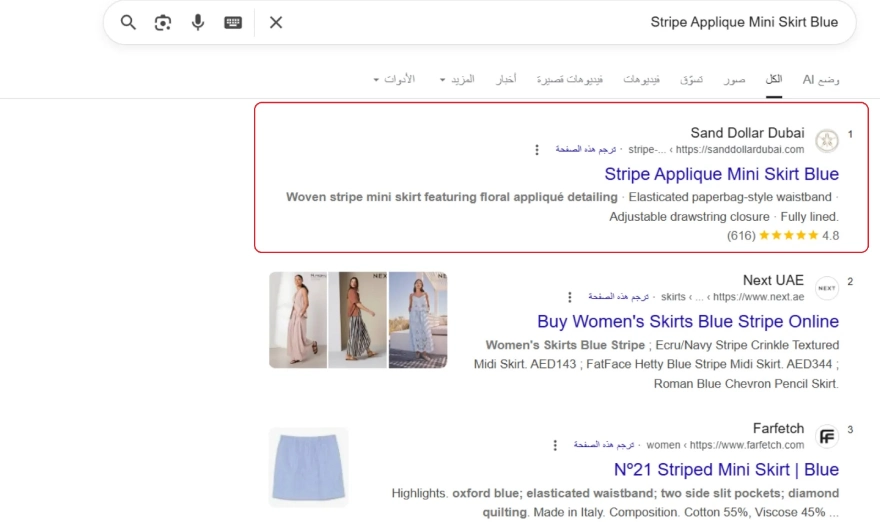Select the الكل (All) tab
The image size is (880, 522).
click(x=774, y=79)
